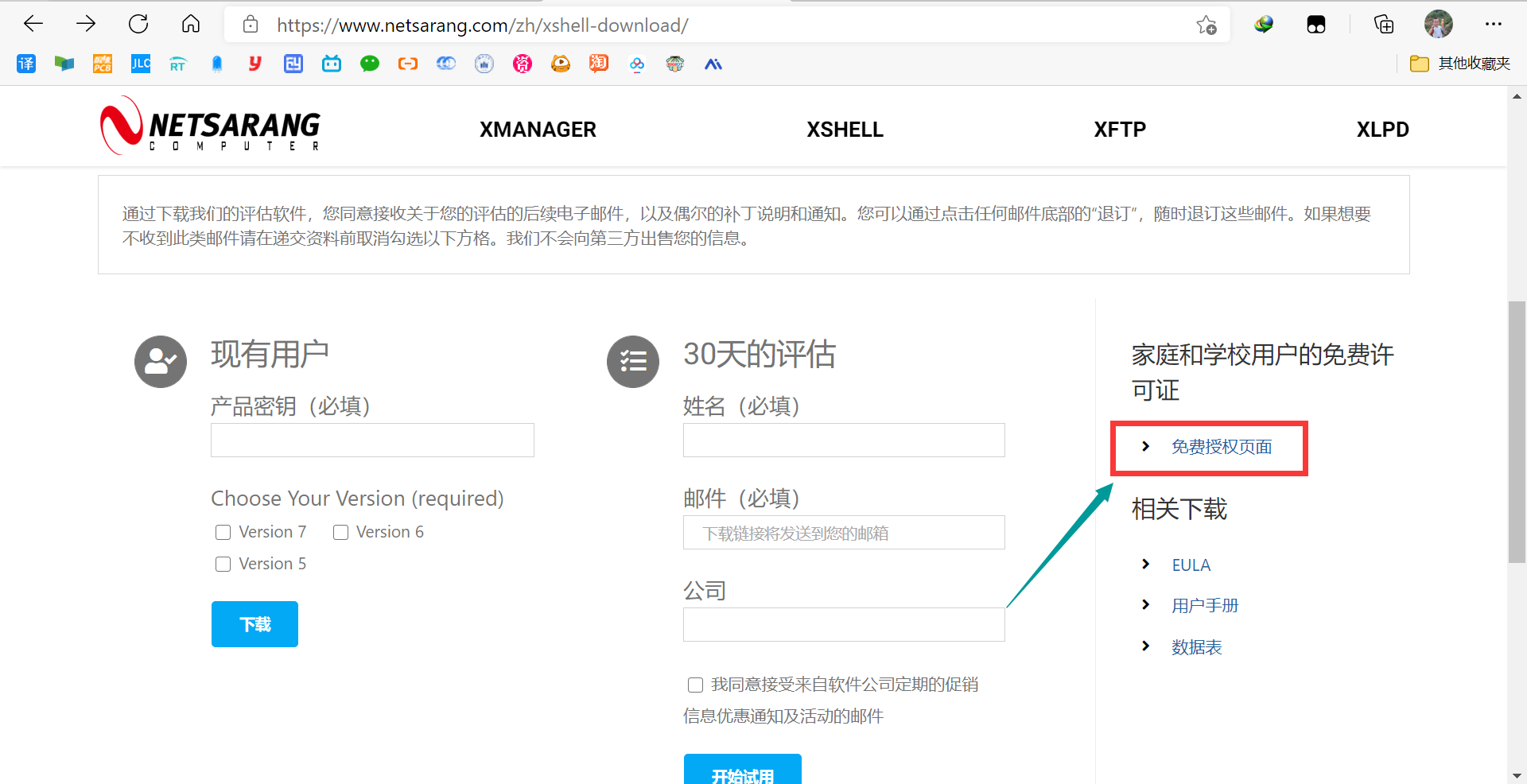Expand the EULA link chevron
1527x784 pixels.
[x=1145, y=564]
